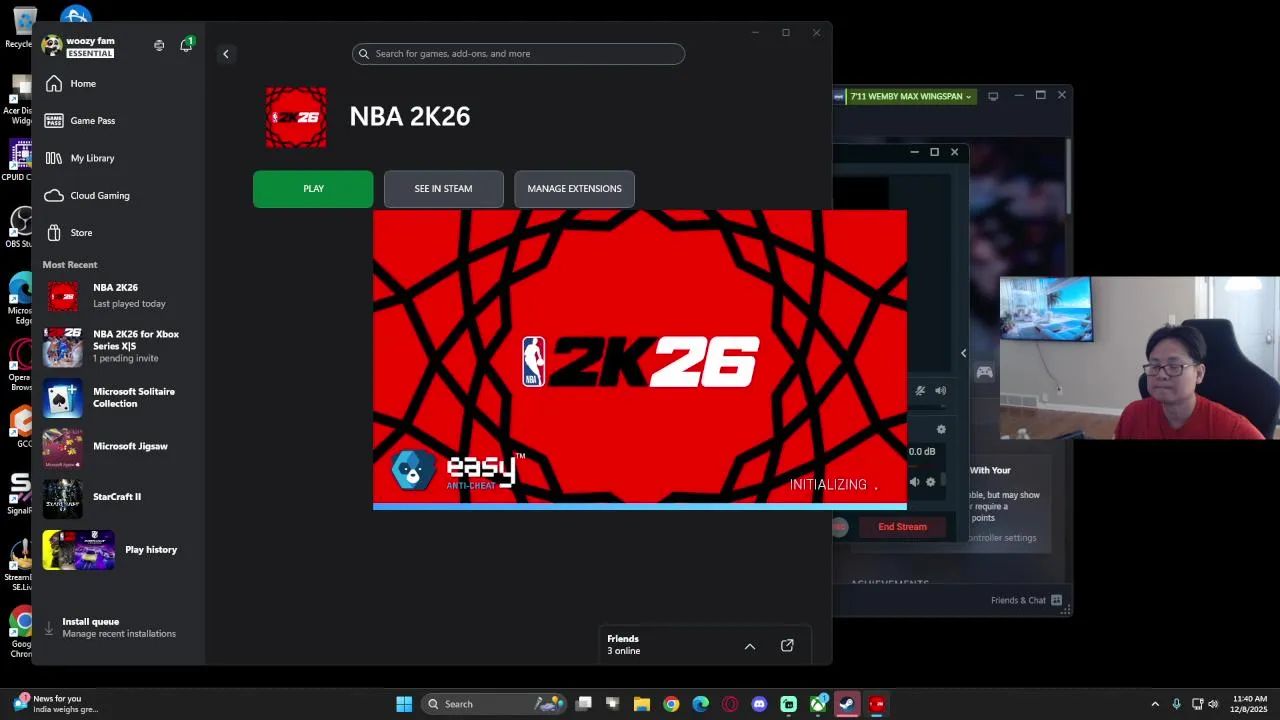Pop out the Friends panel window
1280x720 pixels.
tap(787, 646)
